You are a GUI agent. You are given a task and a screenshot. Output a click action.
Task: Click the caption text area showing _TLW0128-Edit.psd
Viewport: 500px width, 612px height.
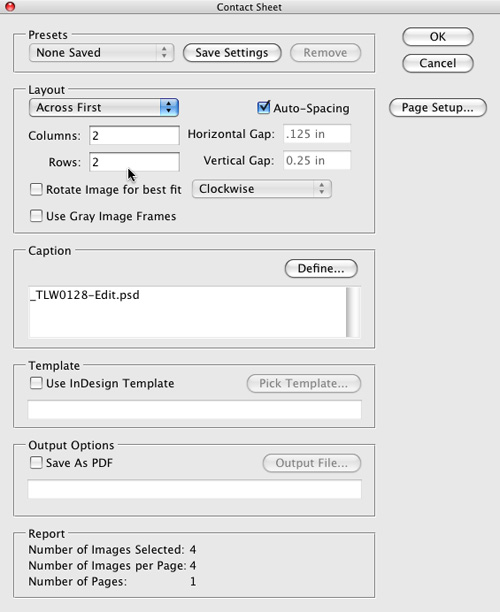187,312
